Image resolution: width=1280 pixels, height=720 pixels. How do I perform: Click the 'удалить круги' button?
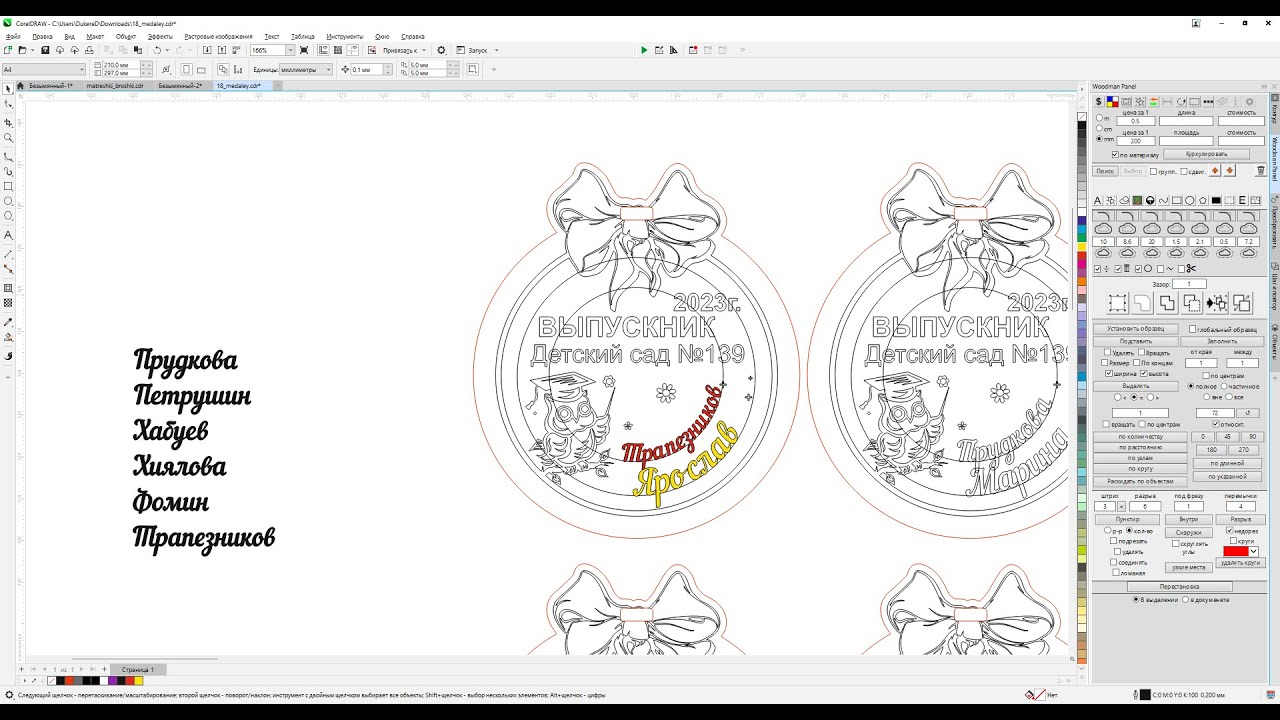[1240, 563]
